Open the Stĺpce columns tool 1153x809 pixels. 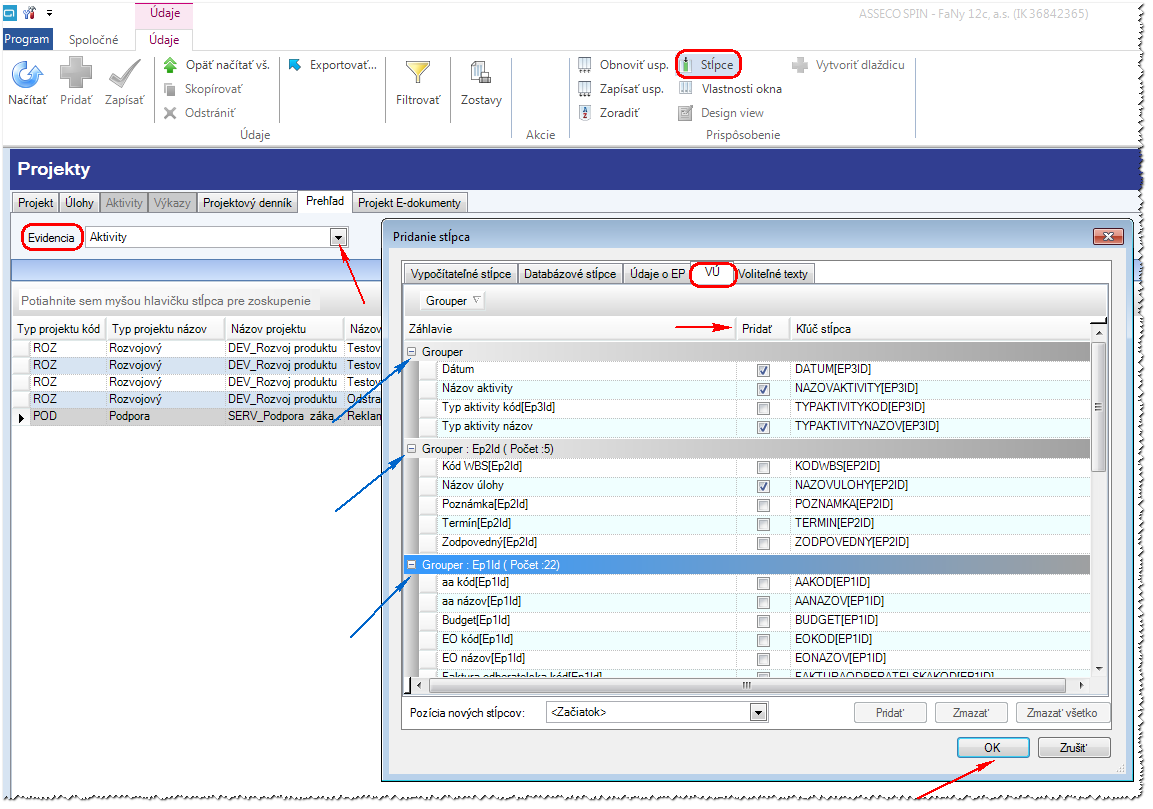coord(708,65)
